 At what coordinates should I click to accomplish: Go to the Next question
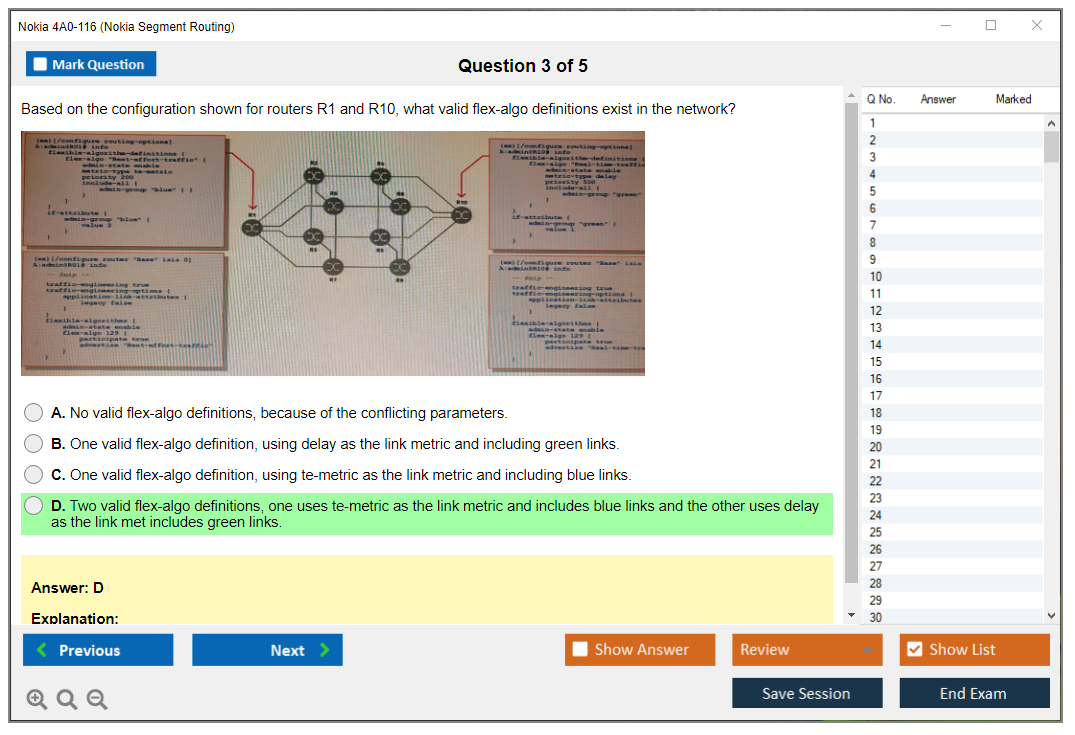click(x=267, y=650)
